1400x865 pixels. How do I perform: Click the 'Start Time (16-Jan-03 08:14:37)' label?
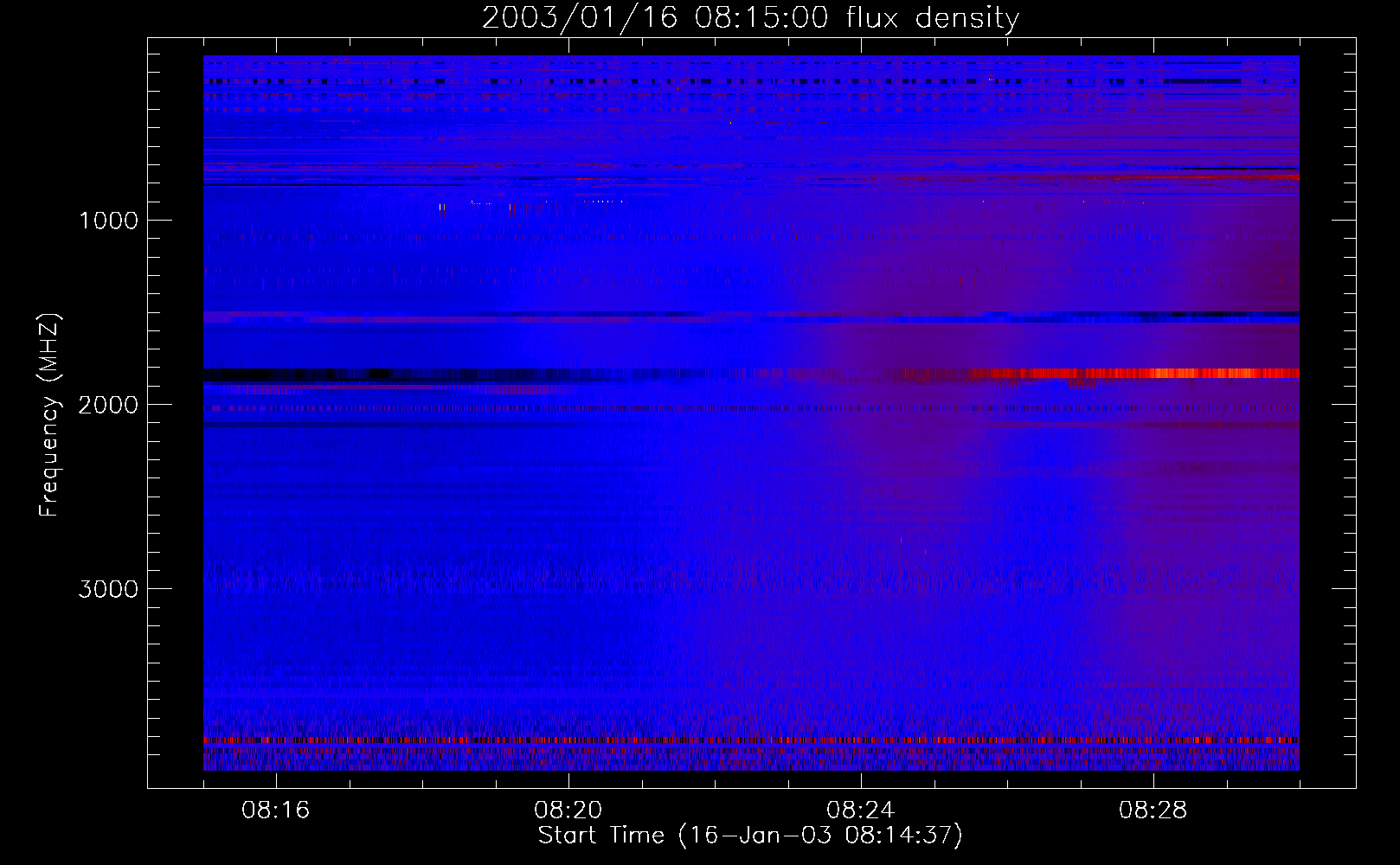tap(750, 836)
